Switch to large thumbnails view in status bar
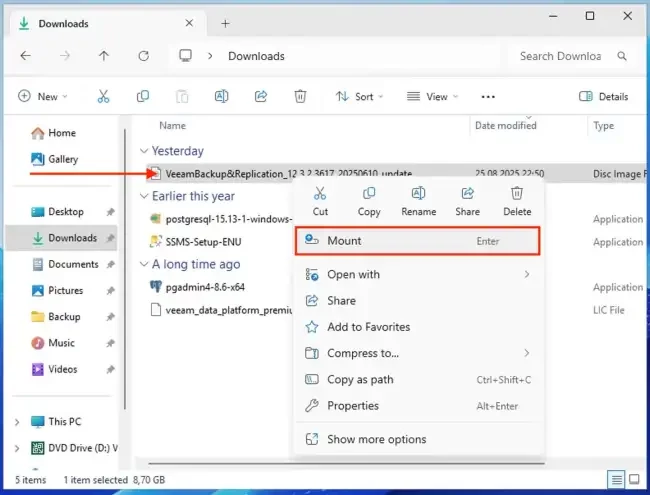650x495 pixels. pos(634,480)
